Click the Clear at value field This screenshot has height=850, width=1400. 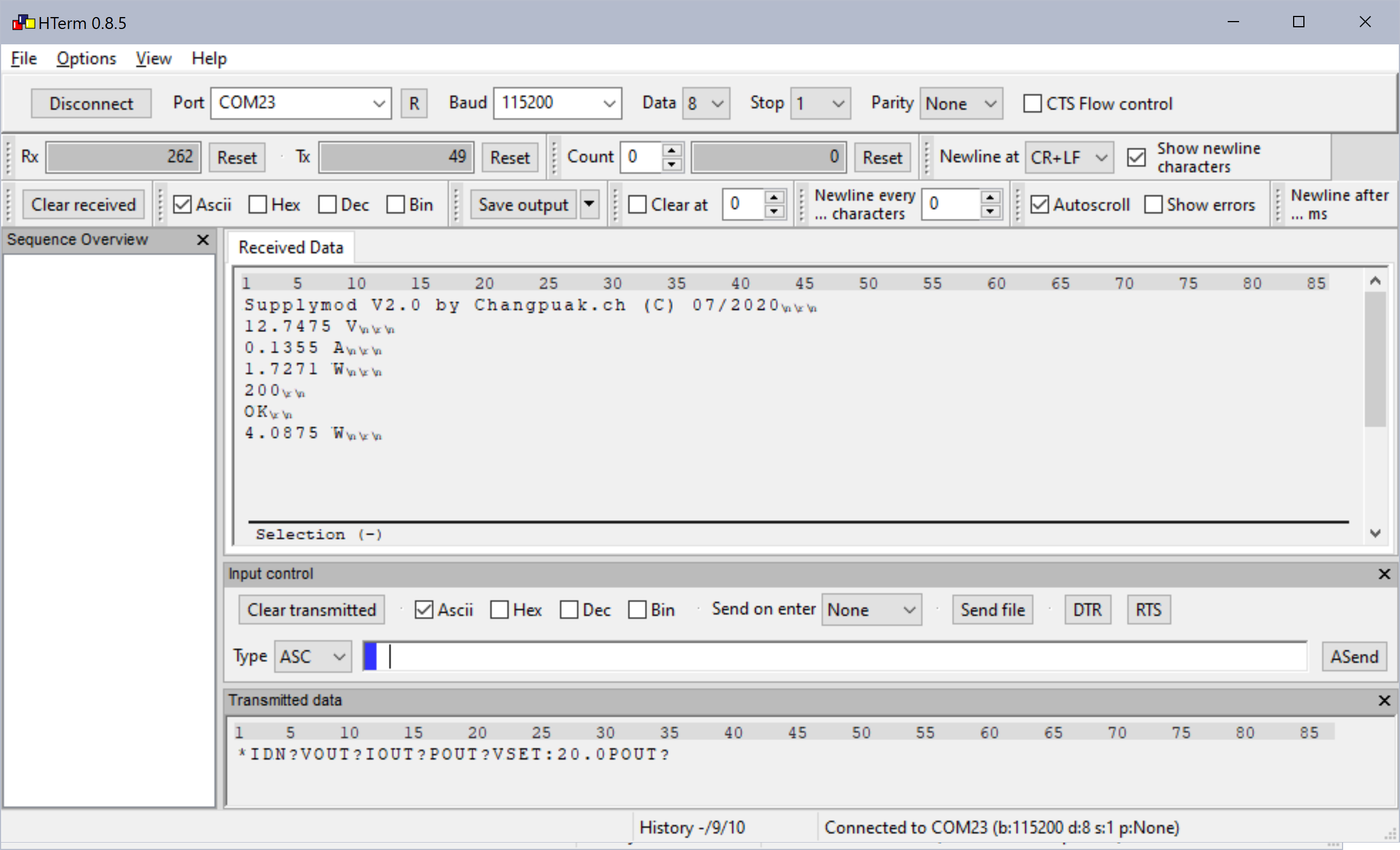point(744,204)
